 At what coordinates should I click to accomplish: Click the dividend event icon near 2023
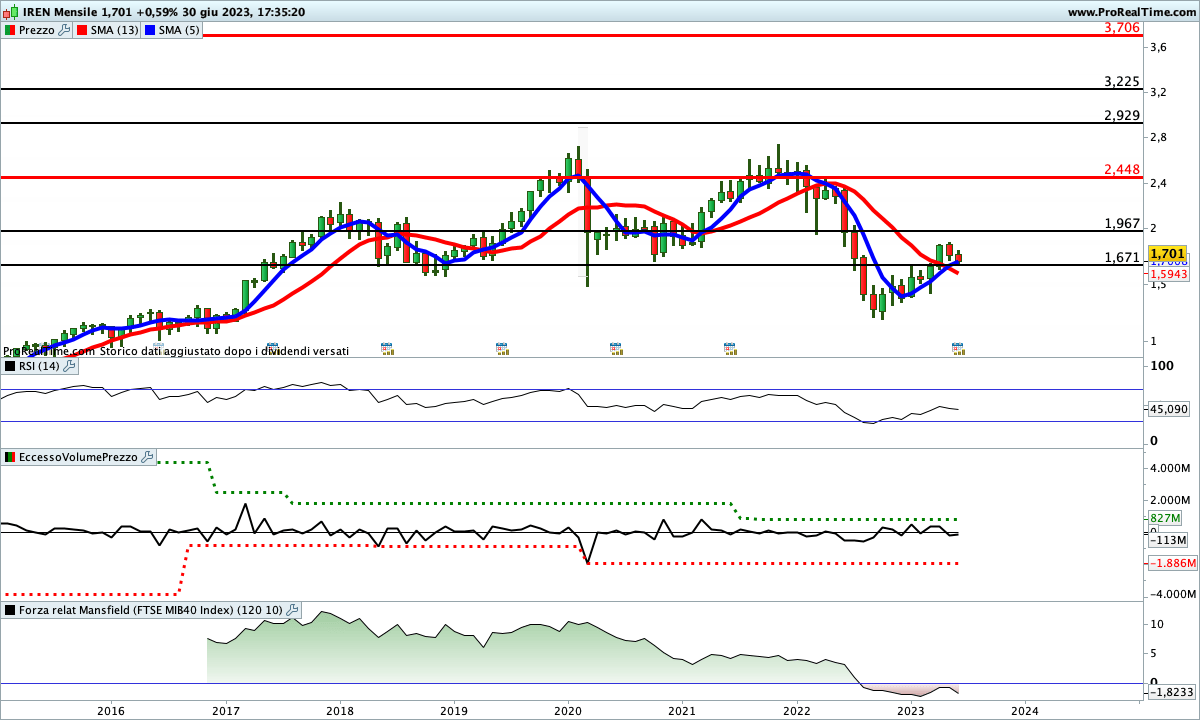[958, 348]
